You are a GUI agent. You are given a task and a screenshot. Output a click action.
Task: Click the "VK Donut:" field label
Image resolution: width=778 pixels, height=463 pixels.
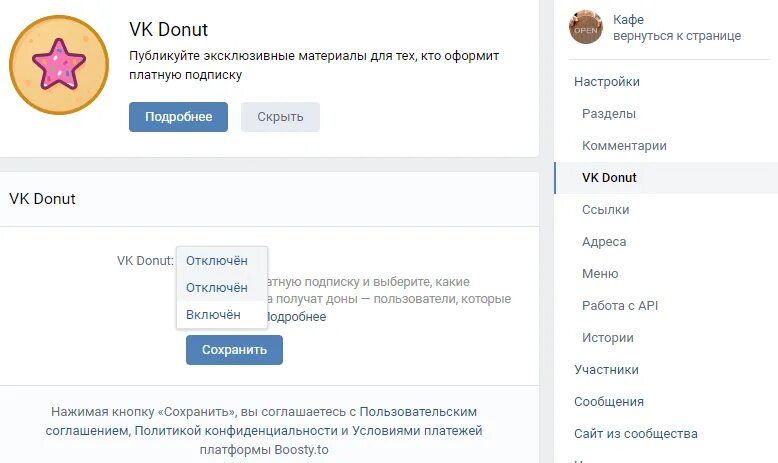145,261
